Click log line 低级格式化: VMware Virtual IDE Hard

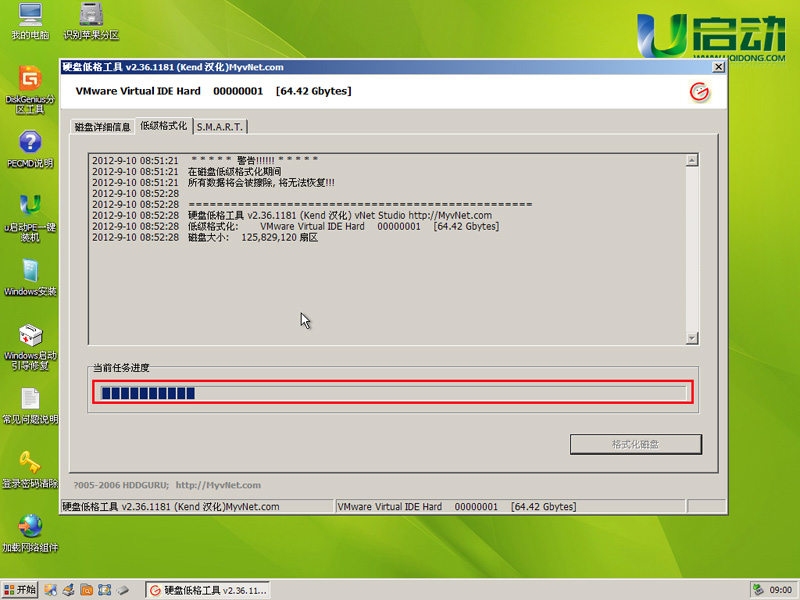[295, 227]
